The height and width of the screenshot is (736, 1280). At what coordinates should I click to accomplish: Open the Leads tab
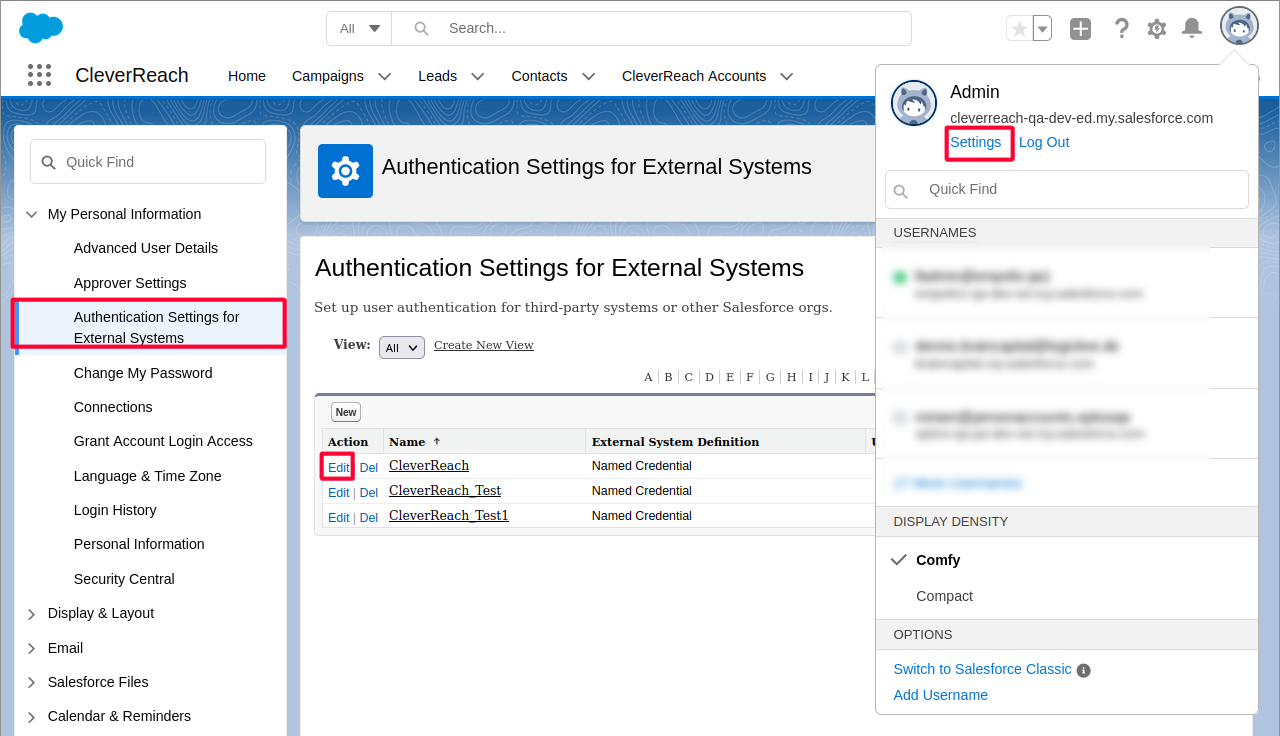(x=438, y=76)
